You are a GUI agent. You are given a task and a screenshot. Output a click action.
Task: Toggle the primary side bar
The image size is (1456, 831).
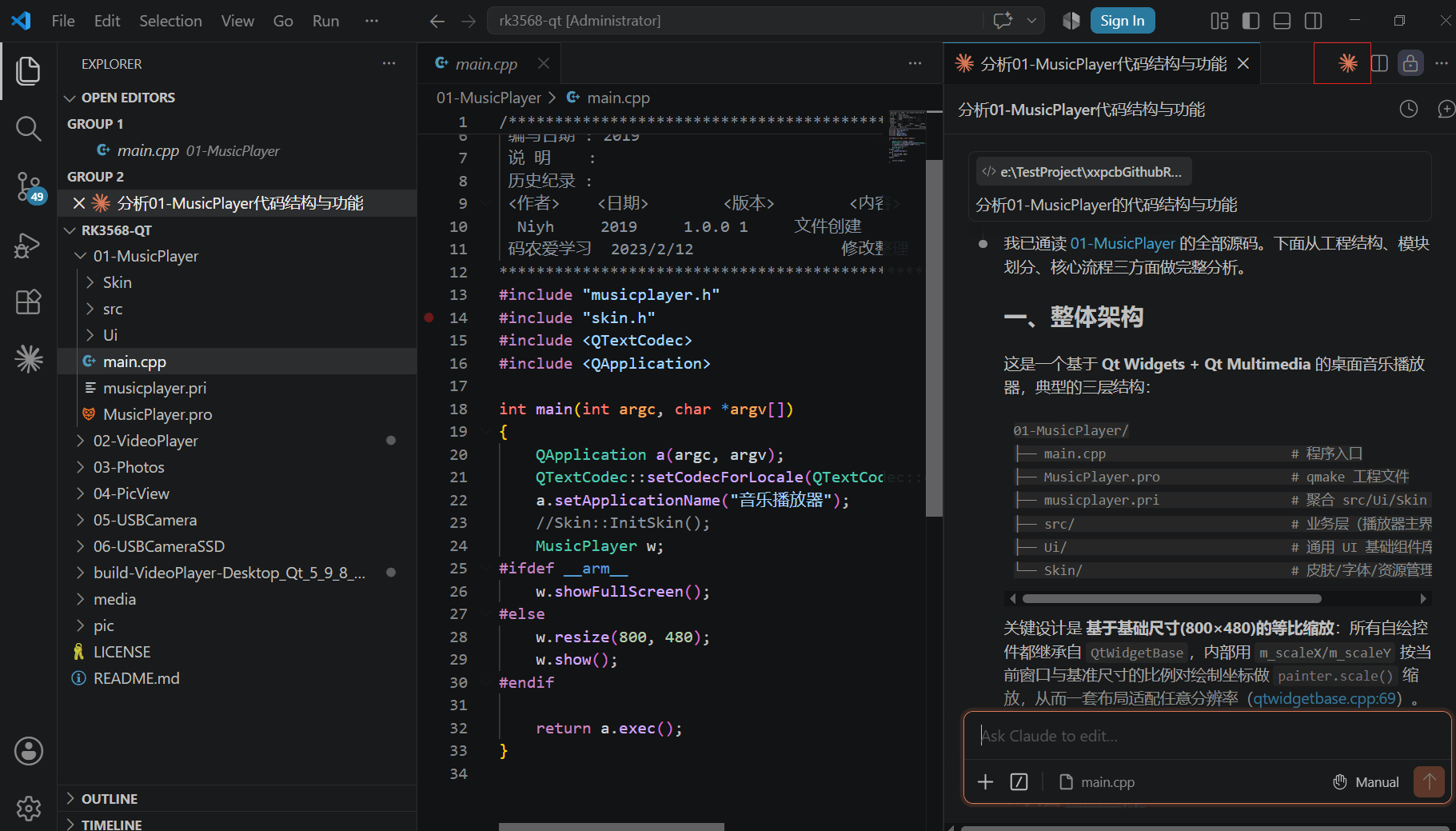(x=1251, y=21)
